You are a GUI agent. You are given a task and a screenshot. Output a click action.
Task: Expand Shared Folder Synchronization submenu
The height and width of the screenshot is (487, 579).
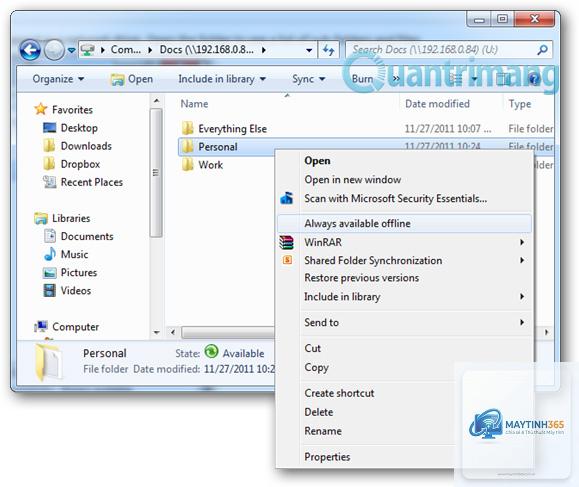(404, 260)
